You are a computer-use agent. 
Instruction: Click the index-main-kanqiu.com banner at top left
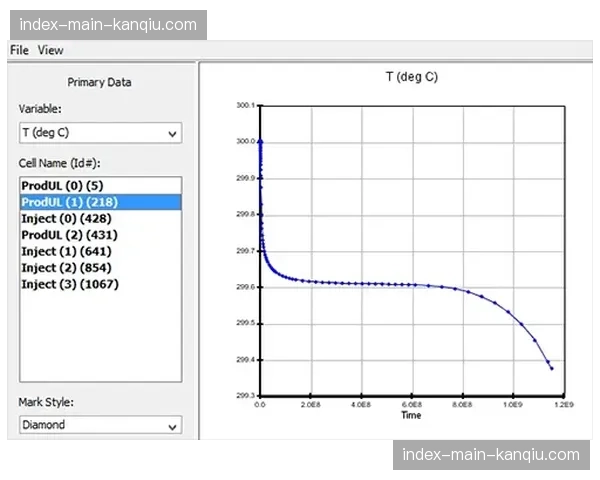click(108, 24)
